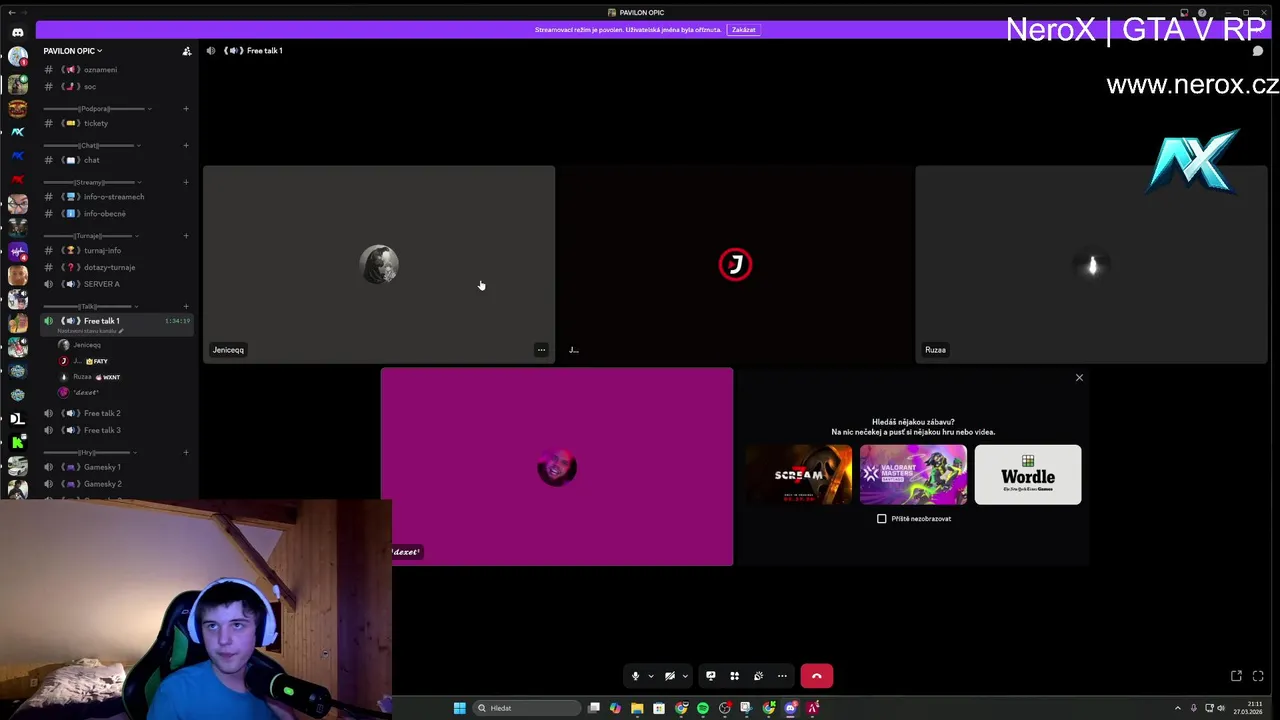Open the oznameni channel
This screenshot has width=1280, height=720.
coord(117,70)
